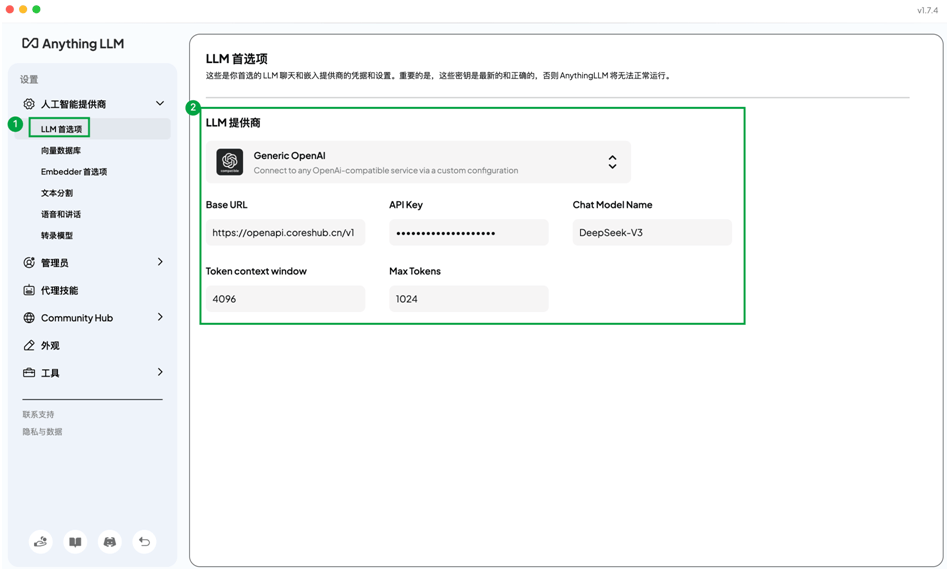Viewport: 949px width, 571px height.
Task: Click the Anything LLM title text
Action: (x=83, y=44)
